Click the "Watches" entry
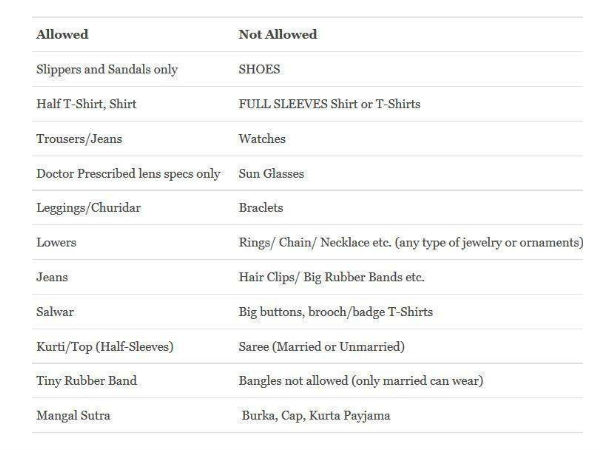This screenshot has height=450, width=600. pos(262,139)
